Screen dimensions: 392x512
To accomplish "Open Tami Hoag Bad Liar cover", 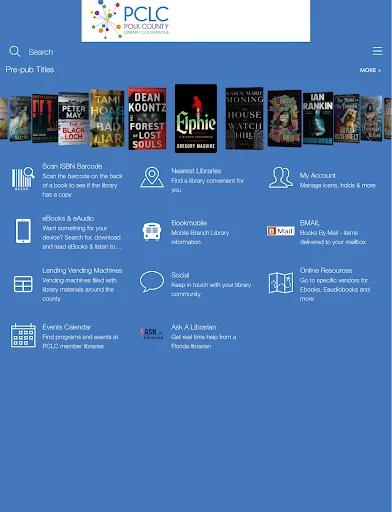I will [x=107, y=118].
